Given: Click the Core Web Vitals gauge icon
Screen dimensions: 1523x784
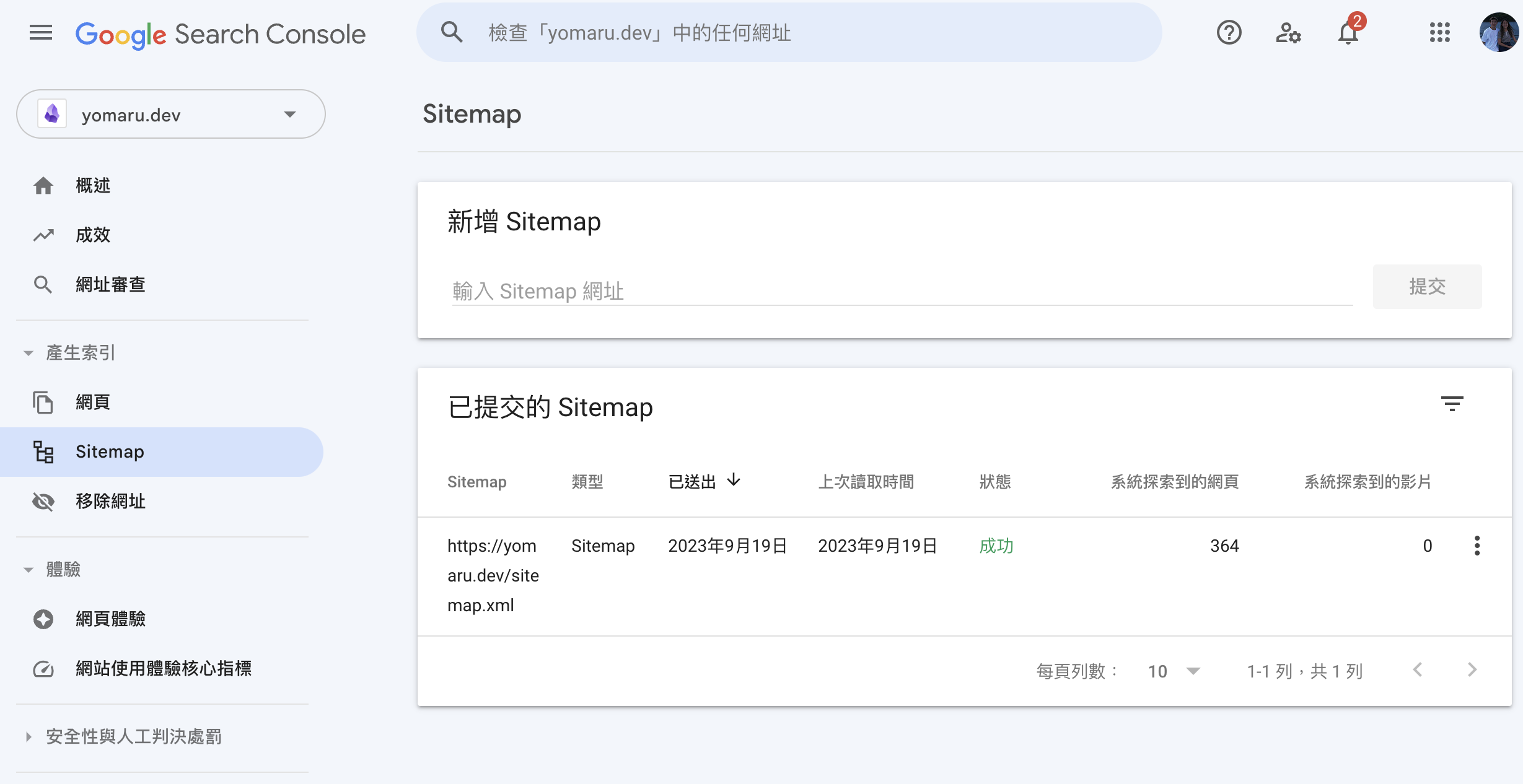Looking at the screenshot, I should (43, 669).
